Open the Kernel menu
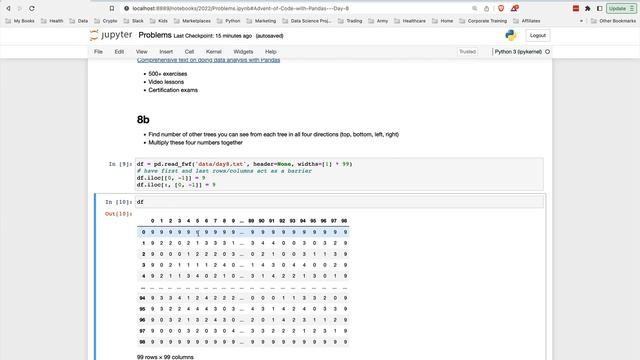640x360 pixels. coord(213,52)
